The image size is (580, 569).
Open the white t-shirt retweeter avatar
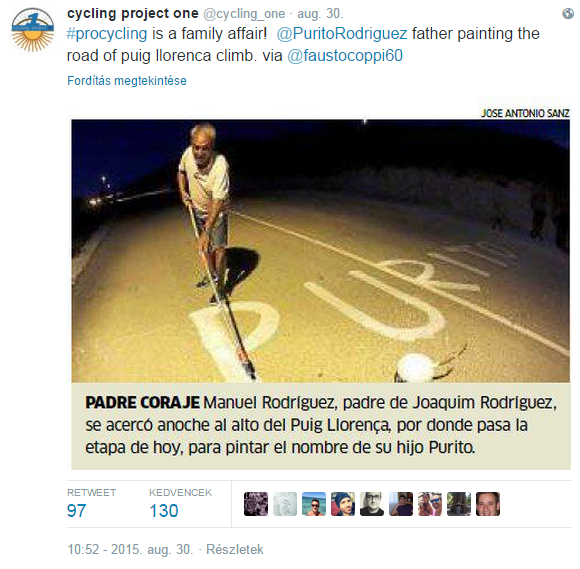(285, 504)
